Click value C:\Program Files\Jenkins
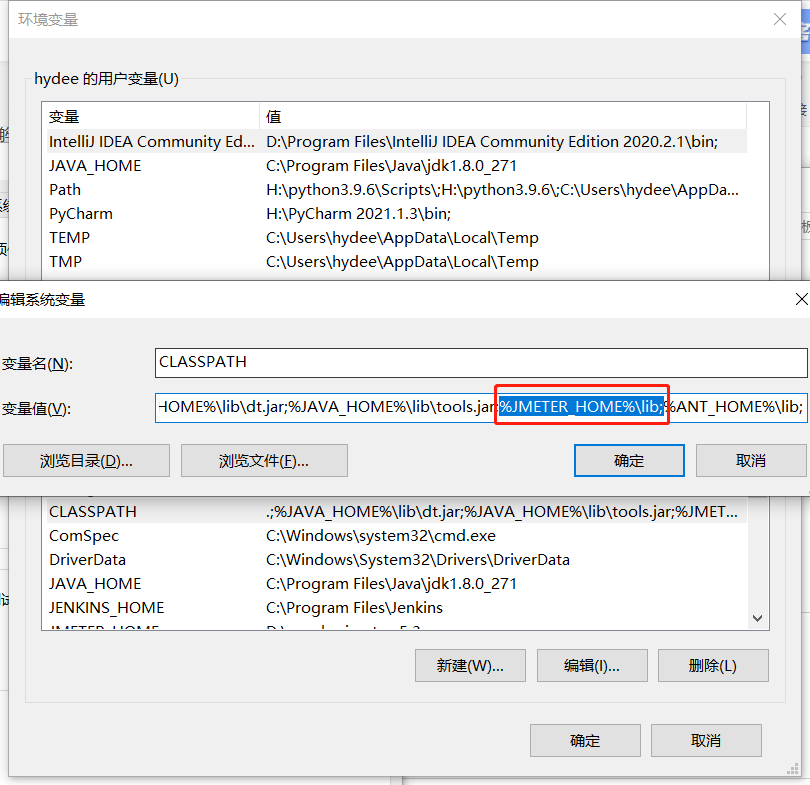This screenshot has width=810, height=785. [x=354, y=608]
